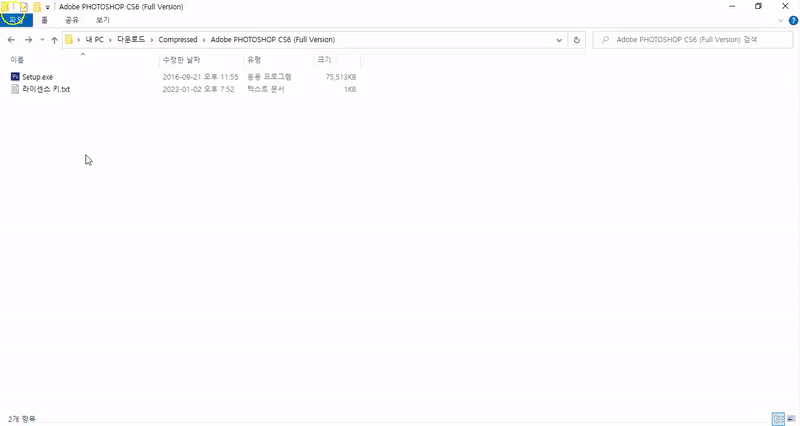Select the Setup.exe file
The width and height of the screenshot is (800, 426).
click(x=37, y=77)
